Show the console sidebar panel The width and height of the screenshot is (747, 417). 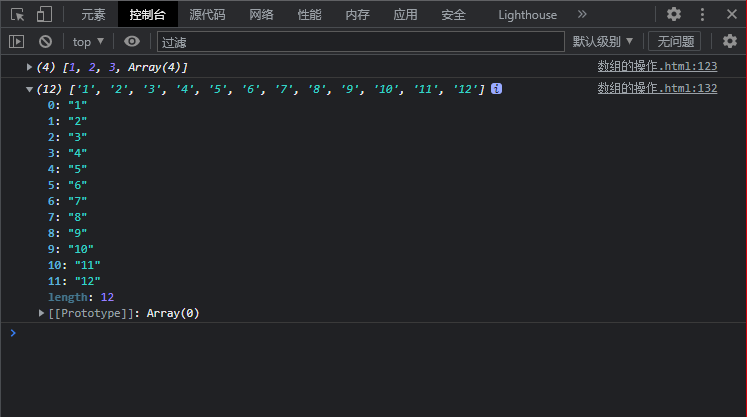[17, 42]
